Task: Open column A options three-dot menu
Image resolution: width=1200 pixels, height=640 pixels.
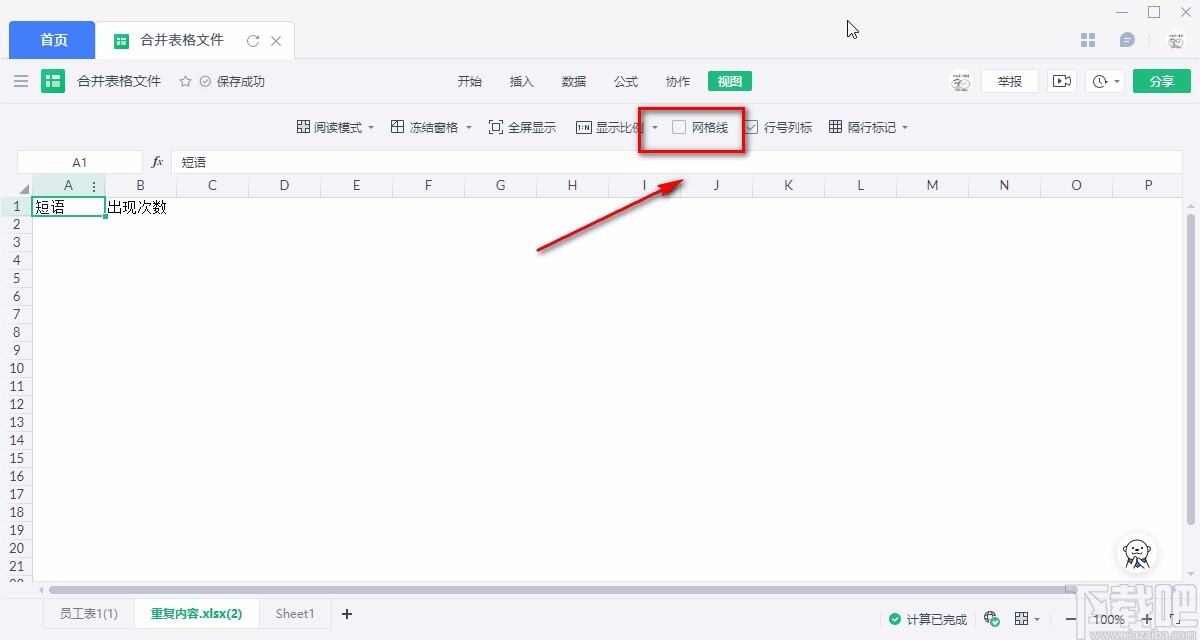Action: pyautogui.click(x=94, y=185)
